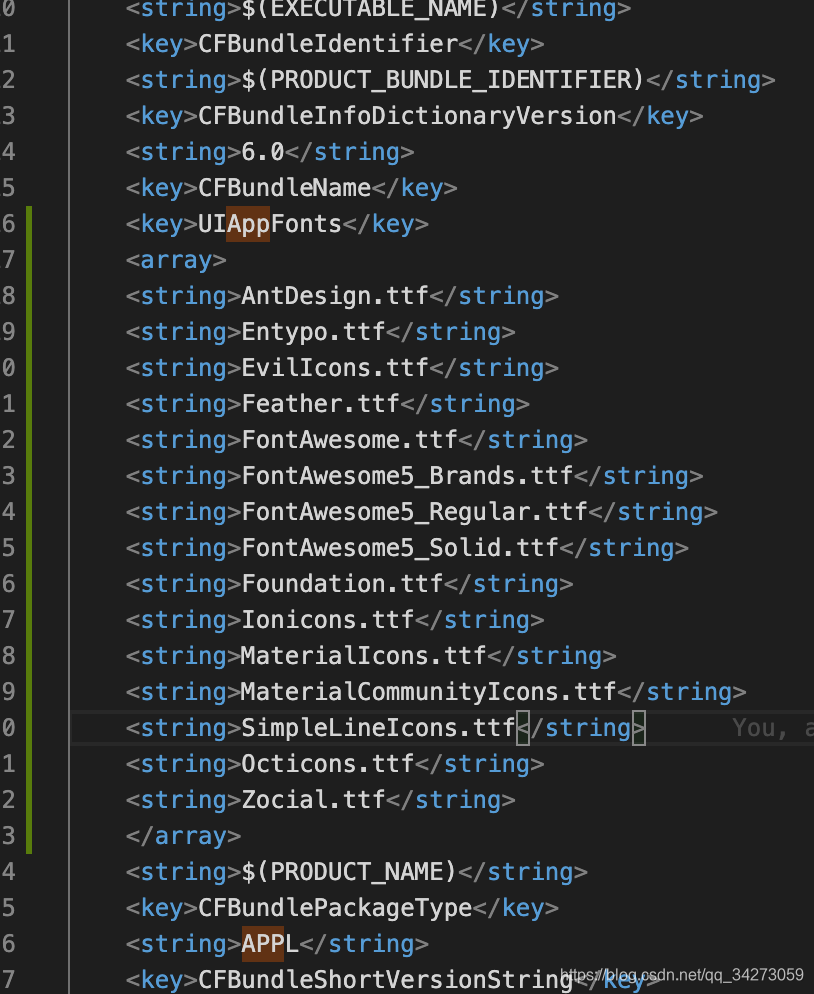Select FontAwesome.ttf font entry

349,440
